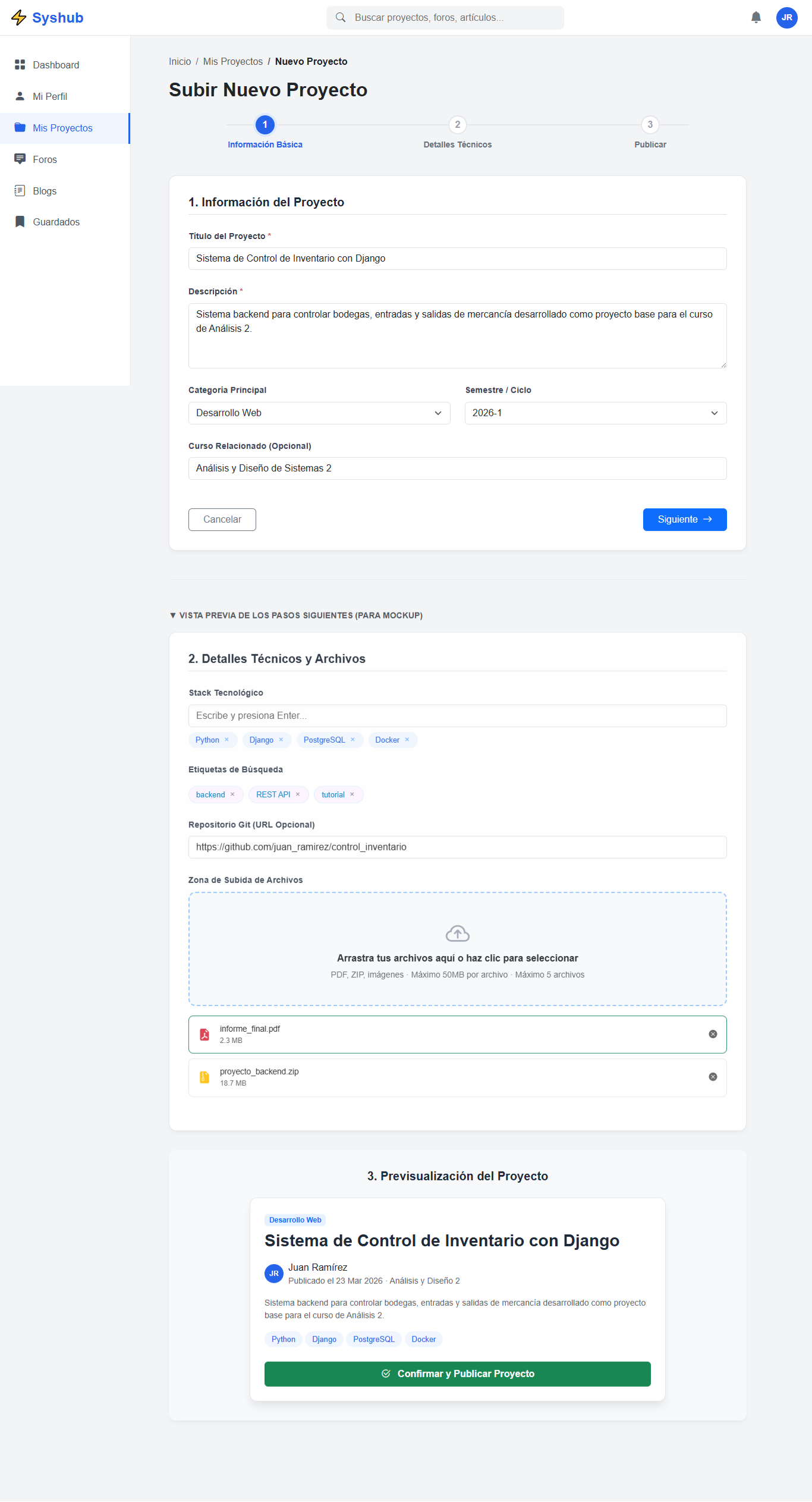Image resolution: width=812 pixels, height=1502 pixels.
Task: Click the zip icon of proyecto_backend.zip
Action: point(204,1077)
